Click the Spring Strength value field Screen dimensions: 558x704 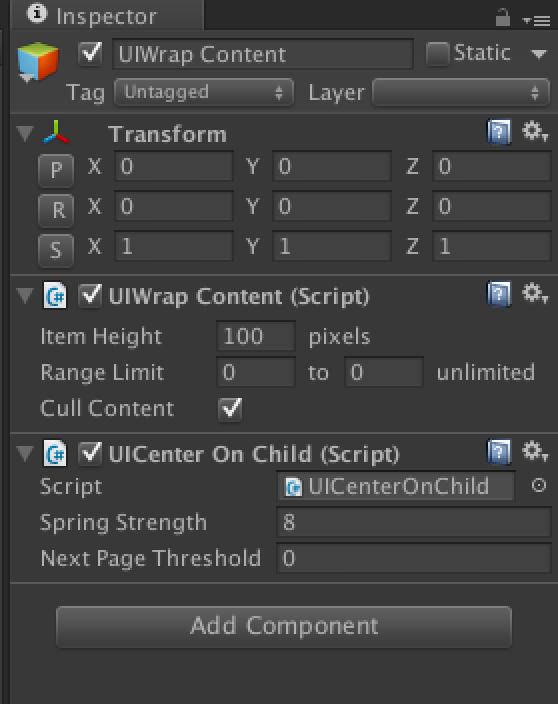click(x=413, y=522)
